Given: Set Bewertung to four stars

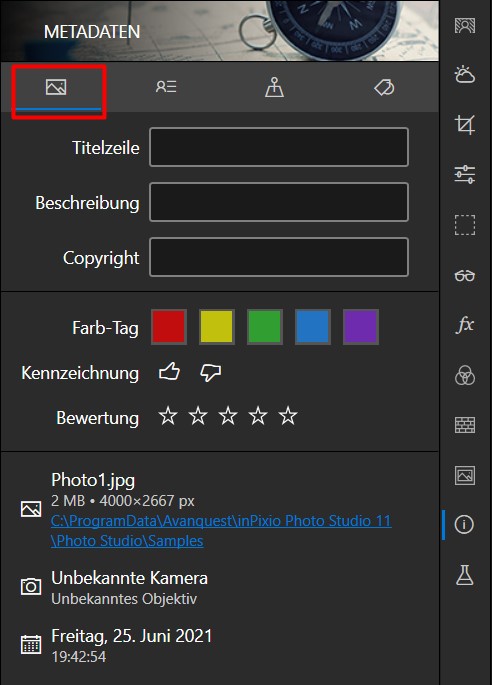Looking at the screenshot, I should tap(258, 416).
